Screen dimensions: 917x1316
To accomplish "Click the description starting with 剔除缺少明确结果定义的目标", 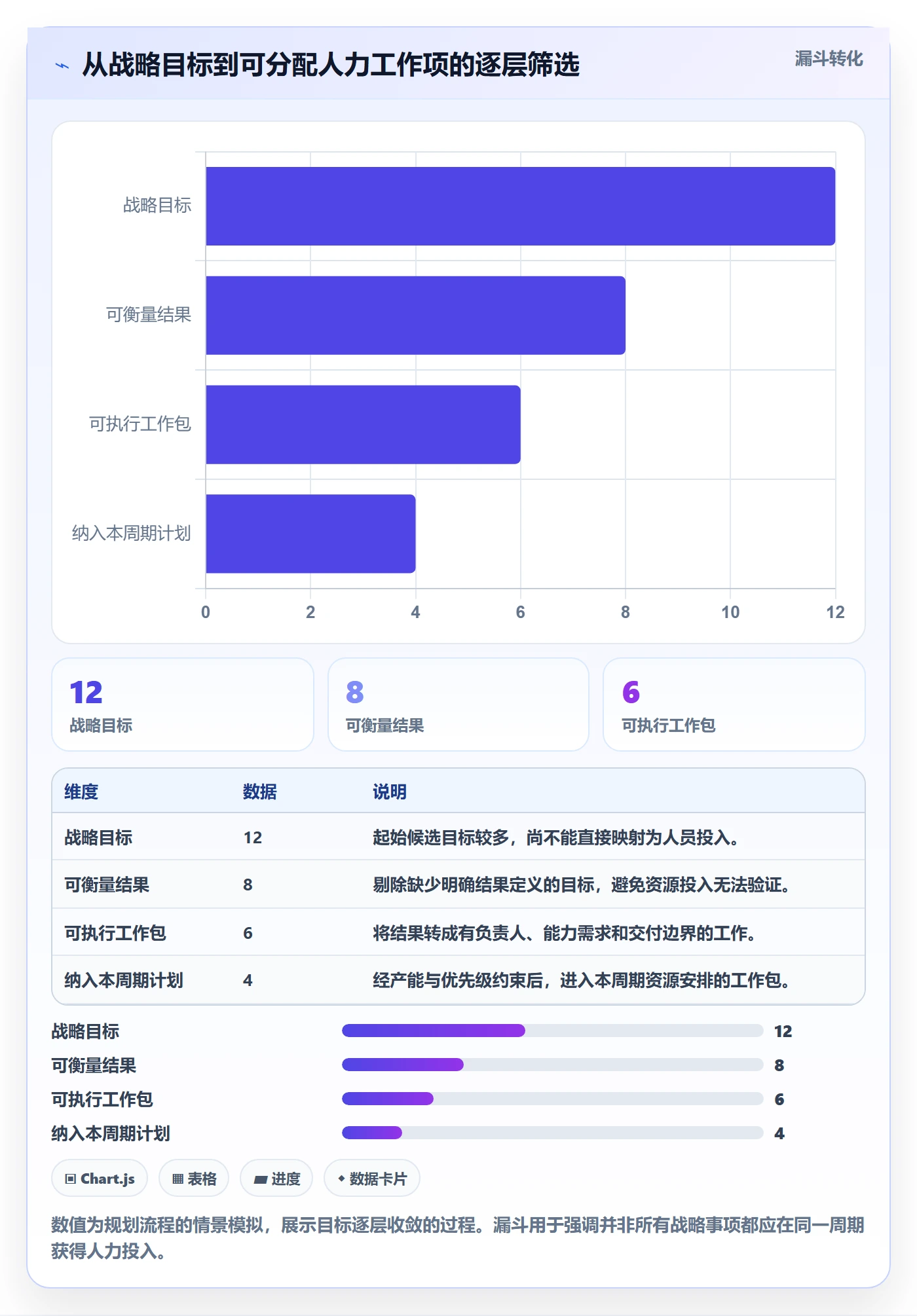I will (x=582, y=885).
